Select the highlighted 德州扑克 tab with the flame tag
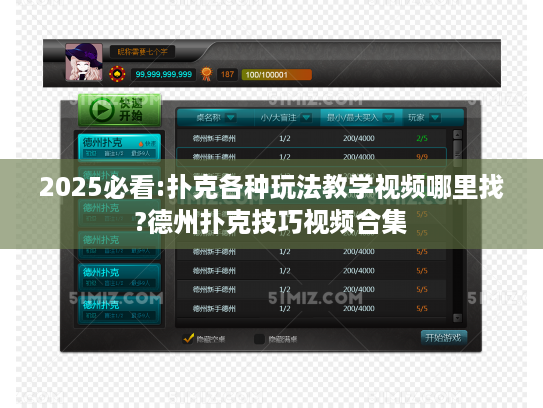This screenshot has width=543, height=408. pyautogui.click(x=119, y=148)
